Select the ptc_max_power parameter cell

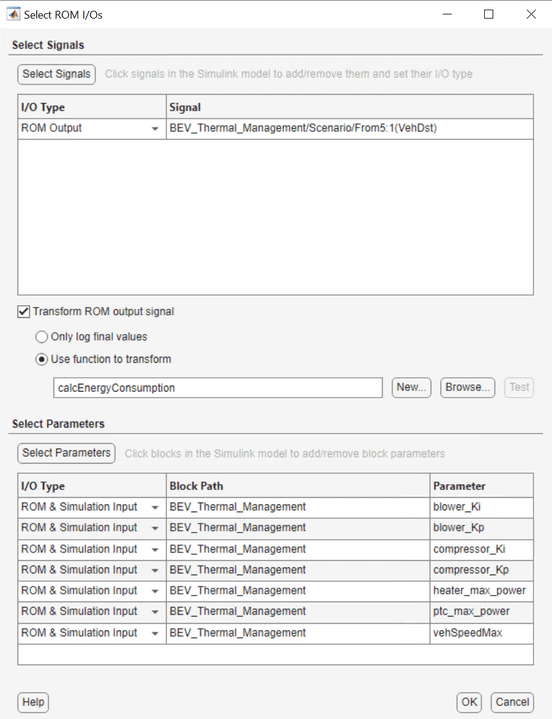pos(482,612)
